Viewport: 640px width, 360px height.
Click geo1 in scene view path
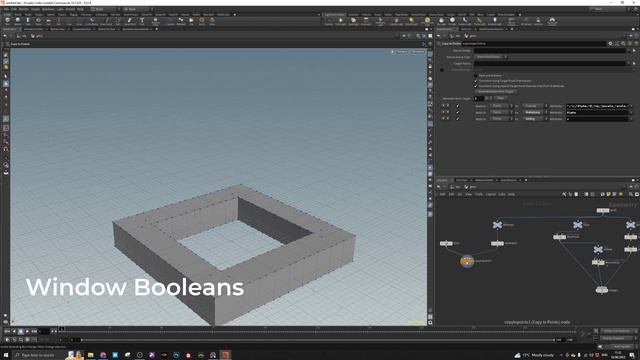pyautogui.click(x=37, y=36)
